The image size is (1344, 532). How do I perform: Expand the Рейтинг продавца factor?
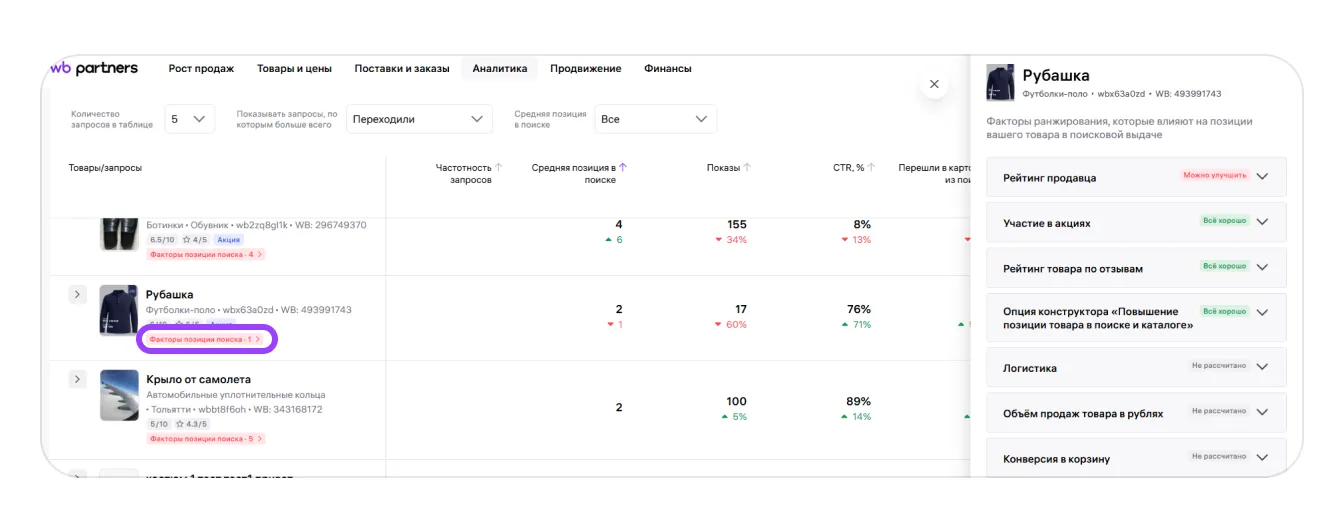coord(1262,177)
